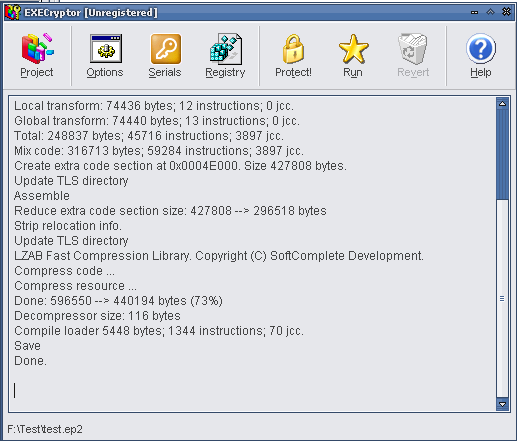Image resolution: width=517 pixels, height=441 pixels.
Task: Click the Revert recycle bin icon
Action: (413, 49)
